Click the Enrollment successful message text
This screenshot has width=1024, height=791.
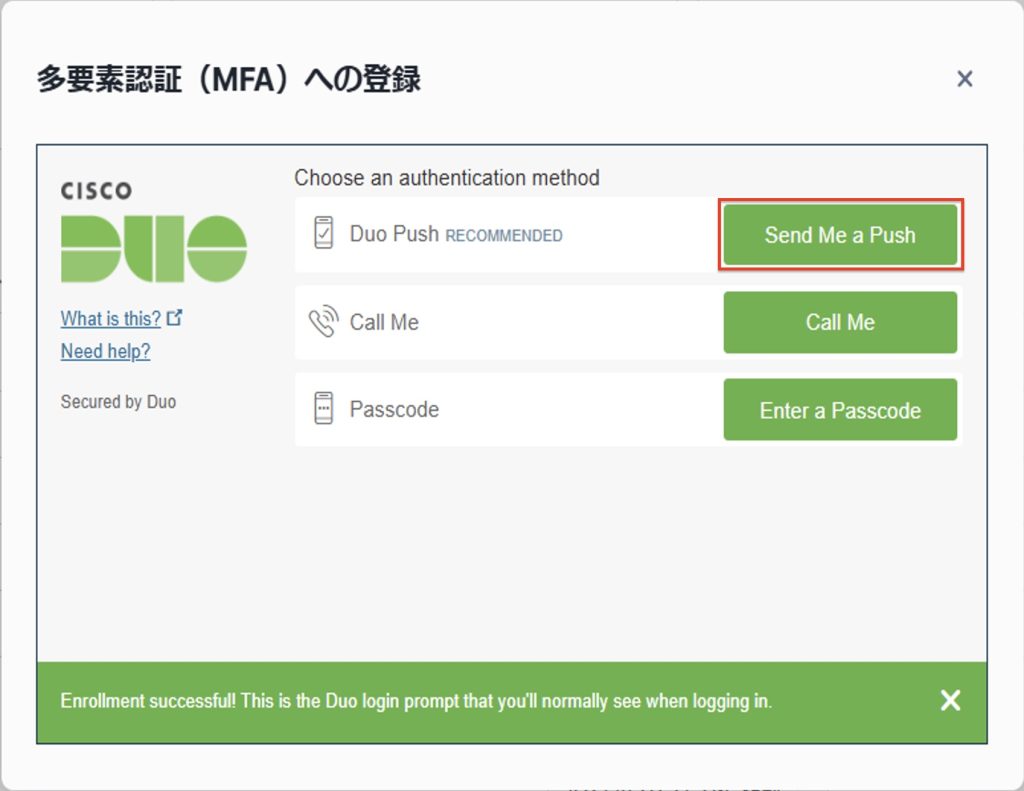tap(416, 701)
